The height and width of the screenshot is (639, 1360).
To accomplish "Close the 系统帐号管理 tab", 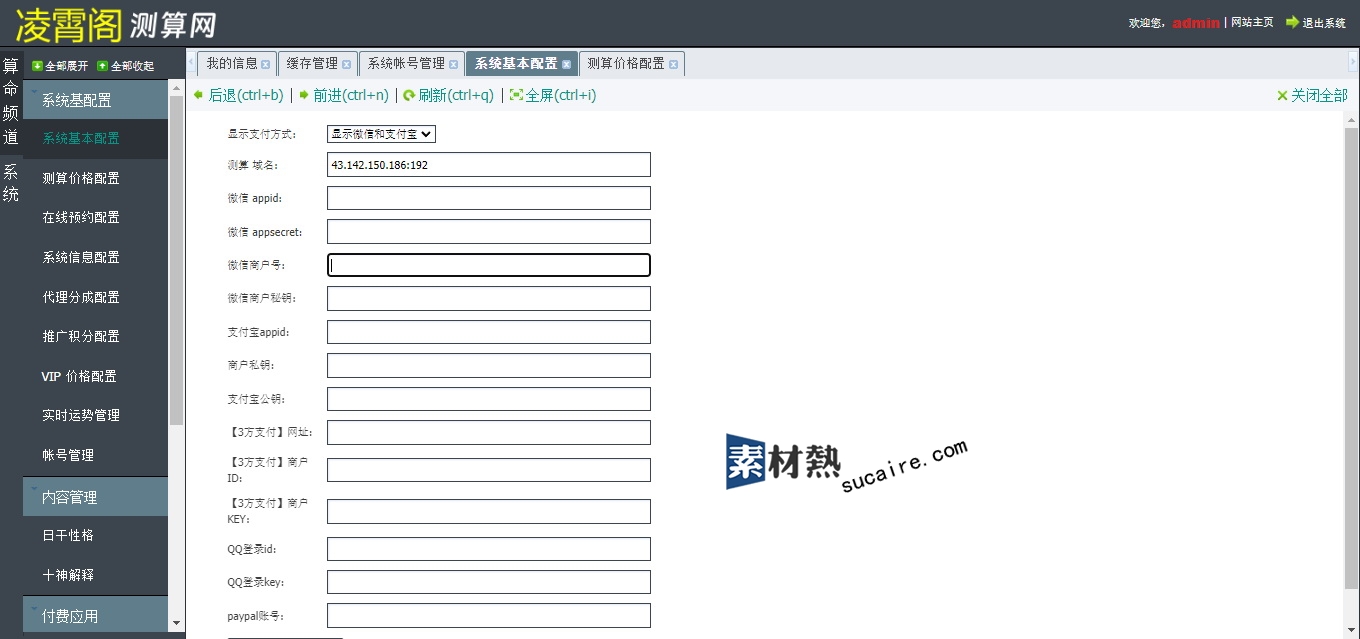I will [454, 65].
